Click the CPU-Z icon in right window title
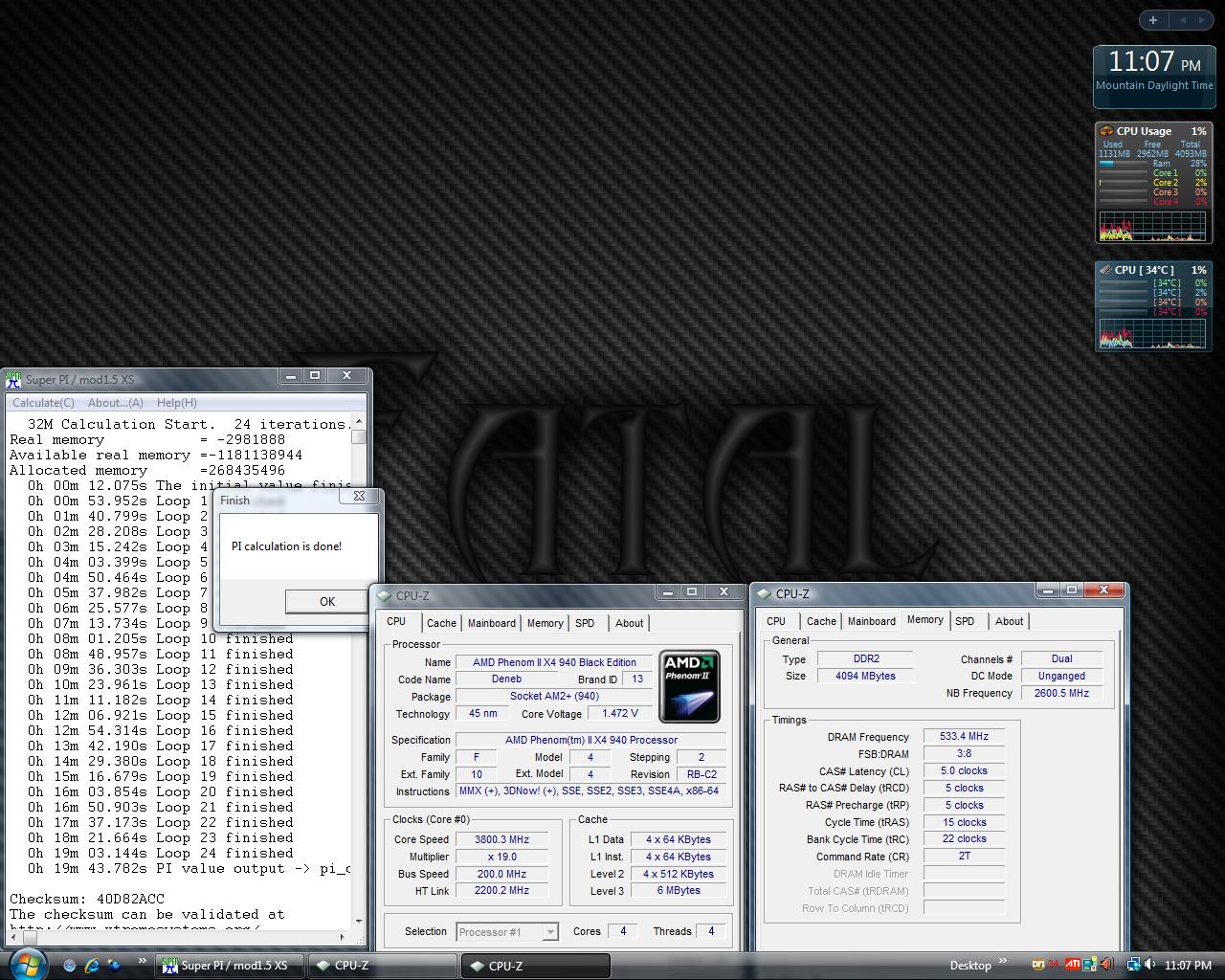The width and height of the screenshot is (1225, 980). 765,593
